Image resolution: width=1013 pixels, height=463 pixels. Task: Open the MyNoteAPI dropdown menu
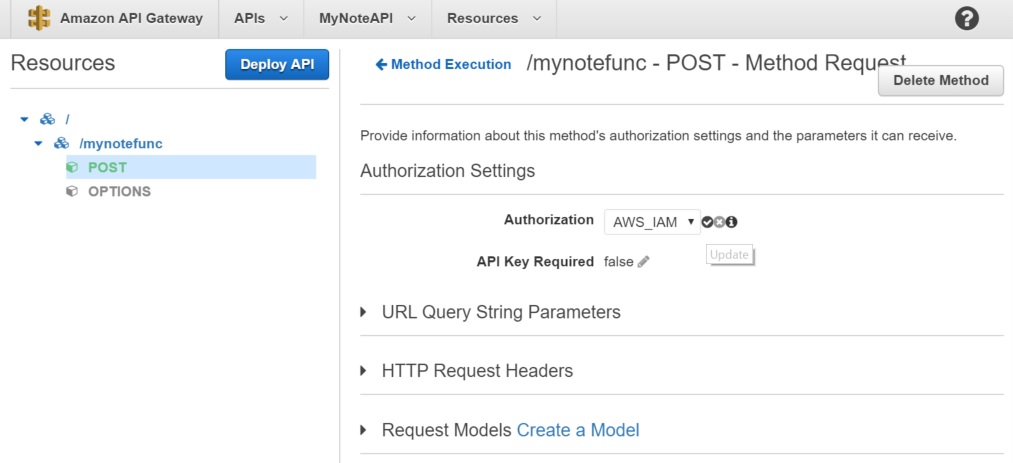367,19
